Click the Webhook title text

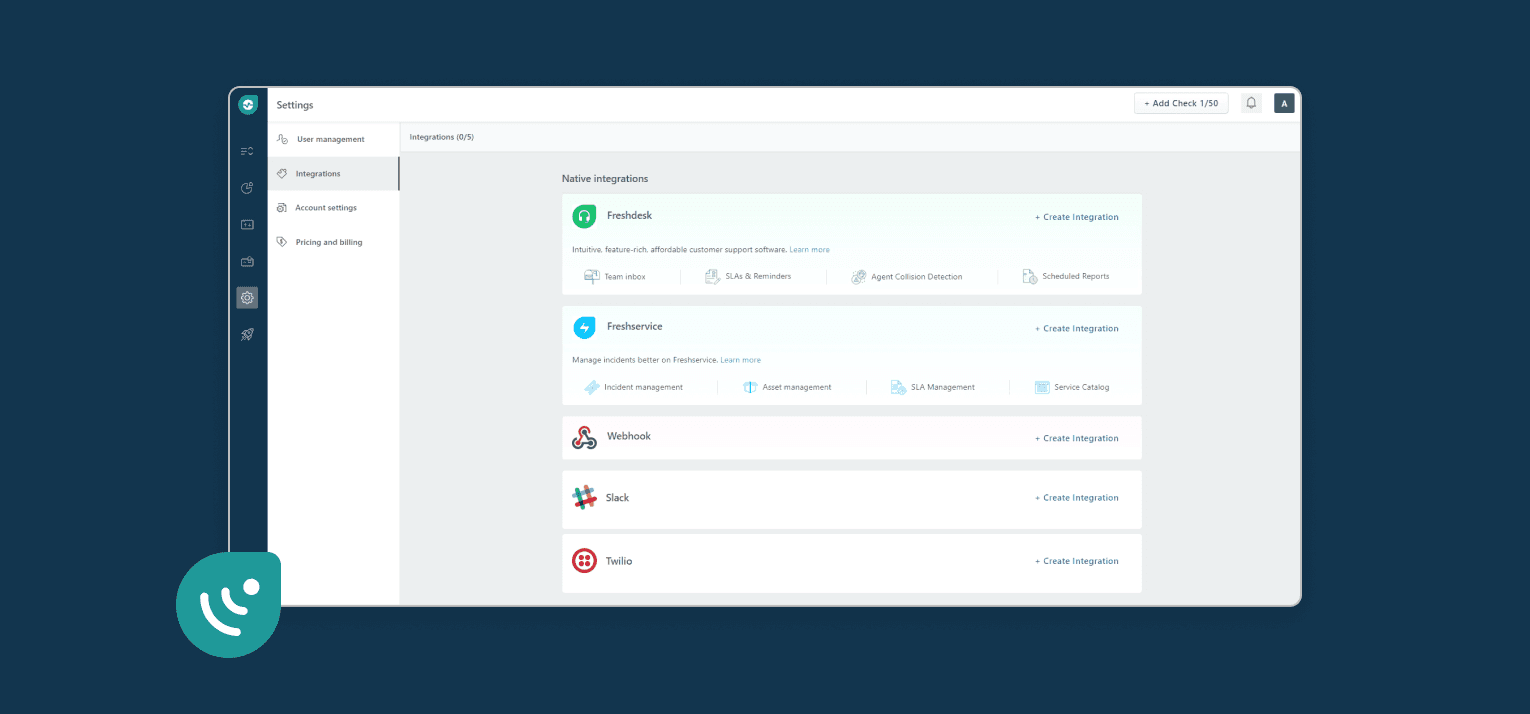(628, 436)
